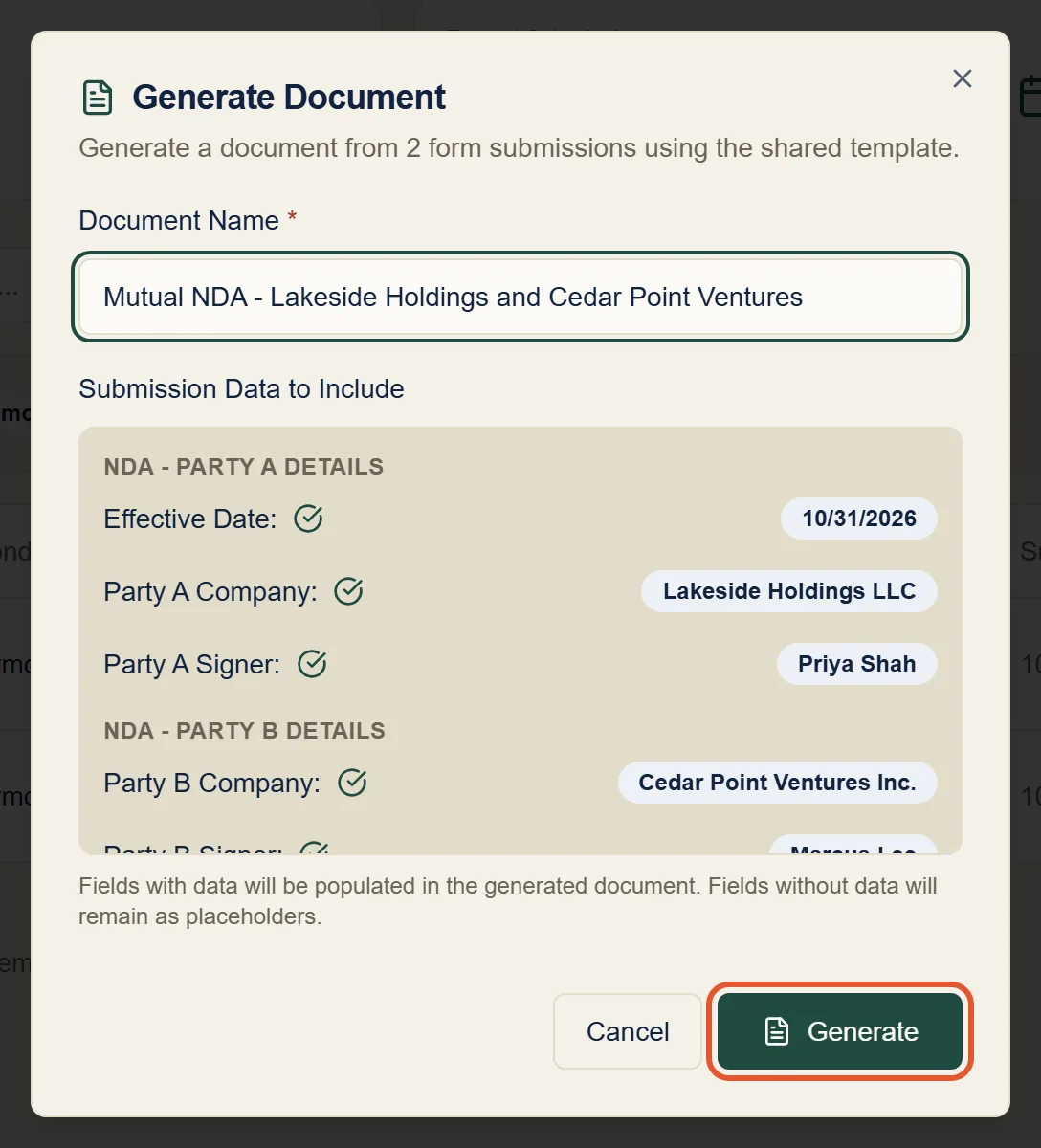This screenshot has height=1148, width=1041.
Task: Click the check icon next to Party A Company
Action: coord(348,591)
